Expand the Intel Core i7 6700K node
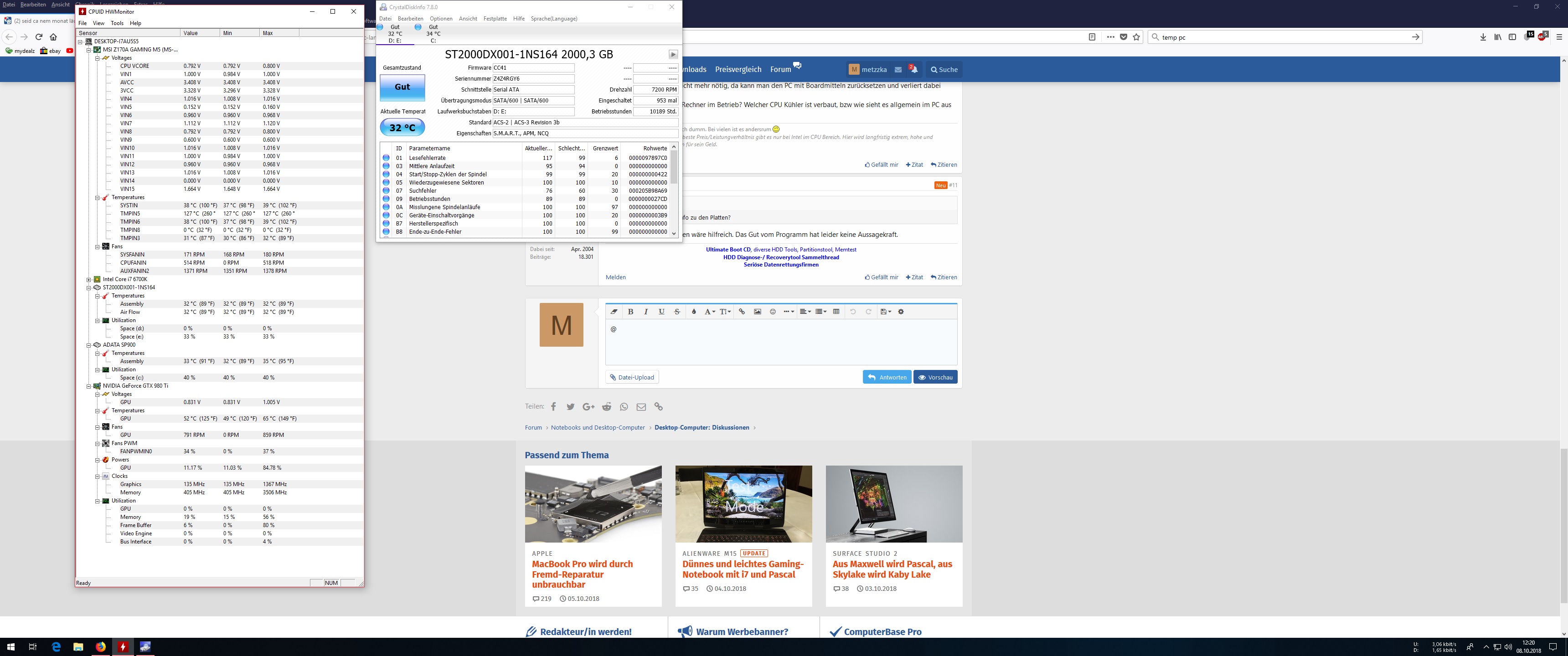 (x=89, y=279)
